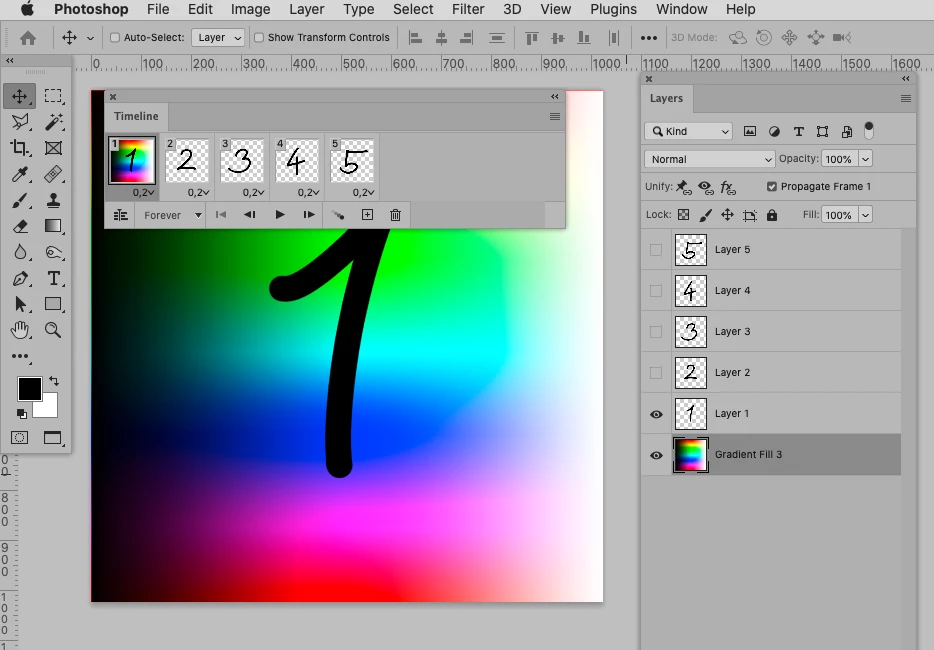Lock all on layer with padlock

[x=772, y=215]
